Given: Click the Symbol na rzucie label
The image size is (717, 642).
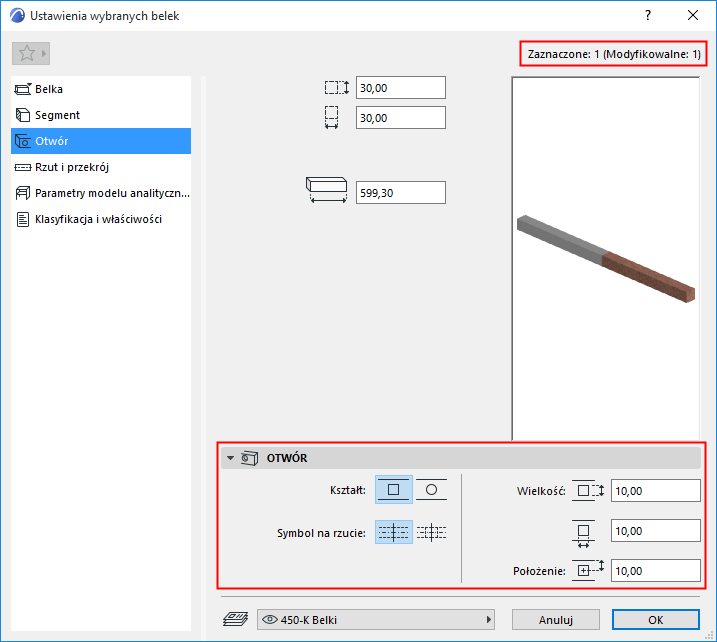Looking at the screenshot, I should (x=321, y=533).
